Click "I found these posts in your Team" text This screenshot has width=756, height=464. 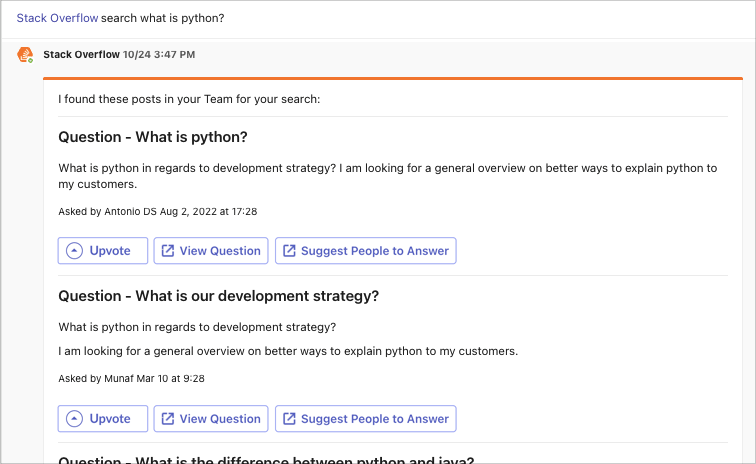point(189,99)
